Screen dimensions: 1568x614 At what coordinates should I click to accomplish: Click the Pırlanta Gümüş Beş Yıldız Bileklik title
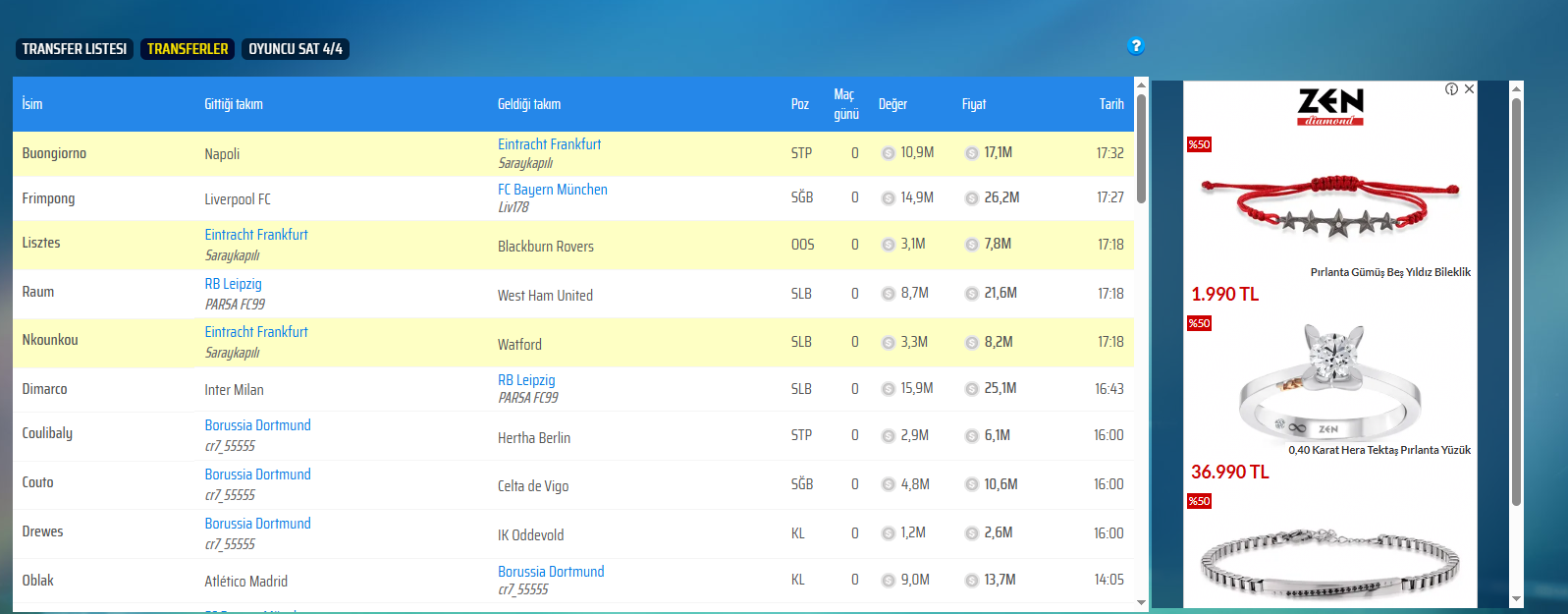click(1390, 272)
